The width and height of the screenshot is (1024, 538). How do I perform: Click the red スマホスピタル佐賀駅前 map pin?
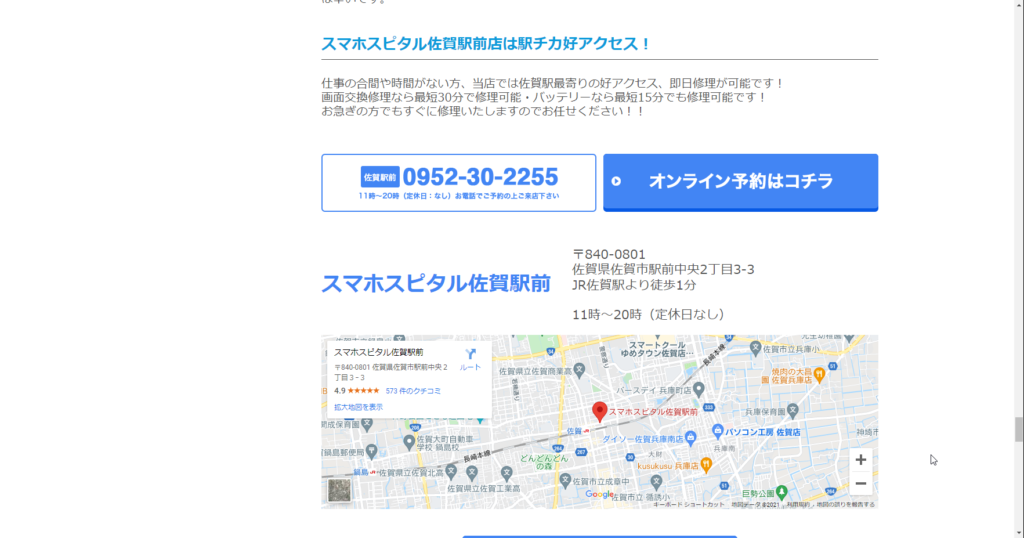click(600, 411)
